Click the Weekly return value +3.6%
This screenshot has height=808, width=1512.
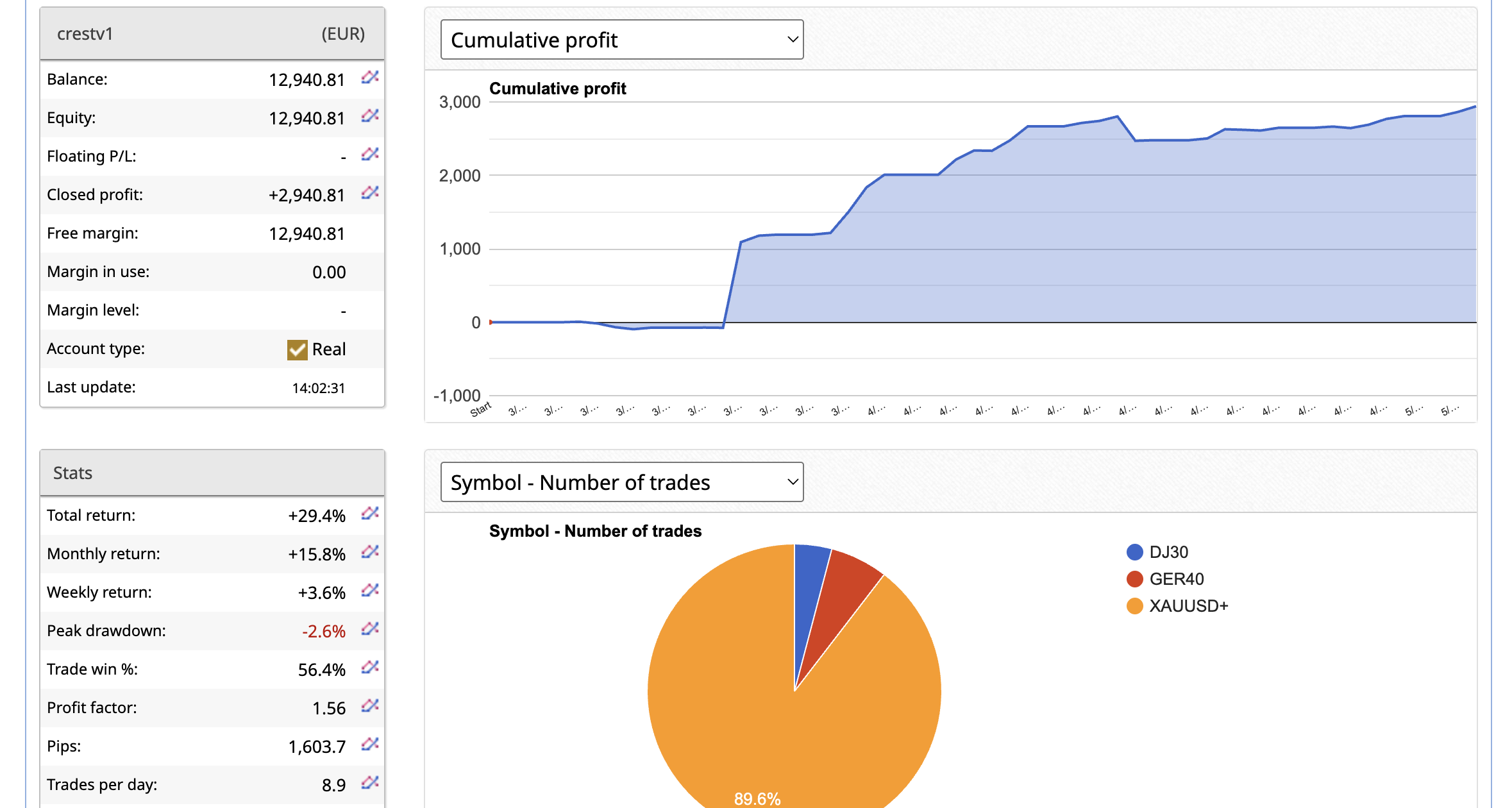(x=321, y=593)
